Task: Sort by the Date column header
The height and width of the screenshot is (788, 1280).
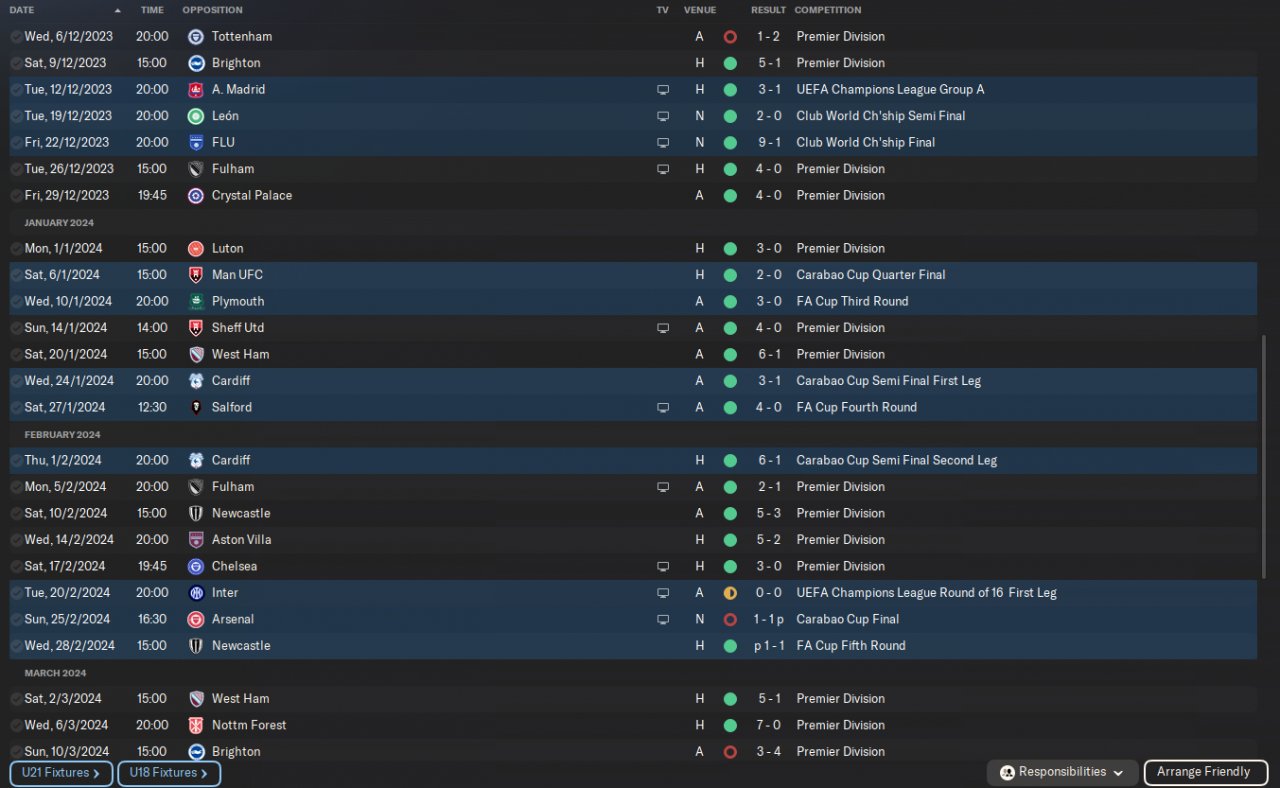Action: coord(22,10)
